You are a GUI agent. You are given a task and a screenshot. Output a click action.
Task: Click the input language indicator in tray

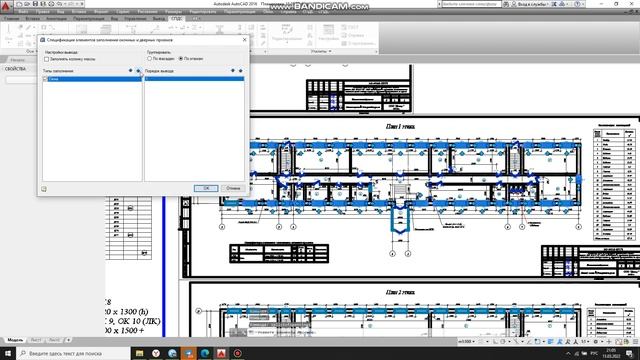click(x=595, y=353)
